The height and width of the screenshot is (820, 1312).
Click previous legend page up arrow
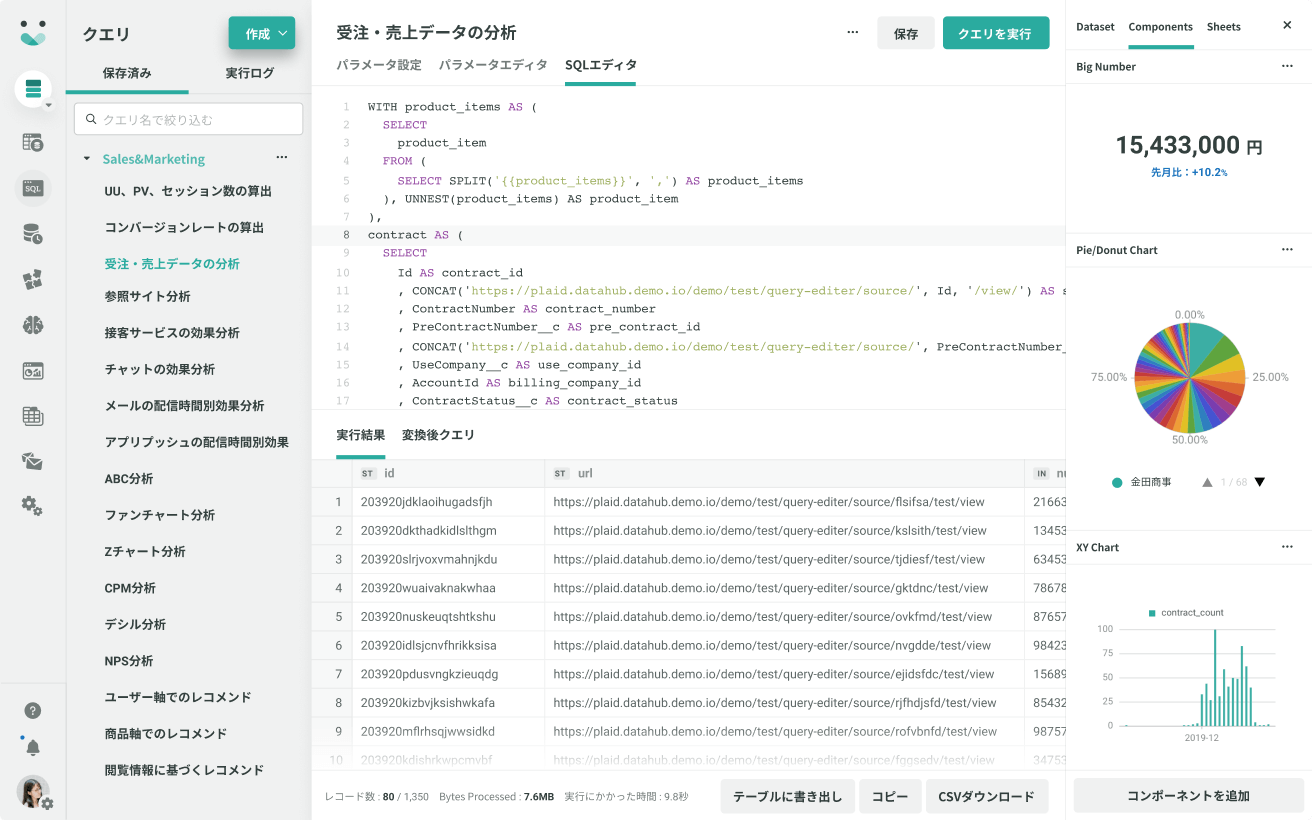[1207, 482]
